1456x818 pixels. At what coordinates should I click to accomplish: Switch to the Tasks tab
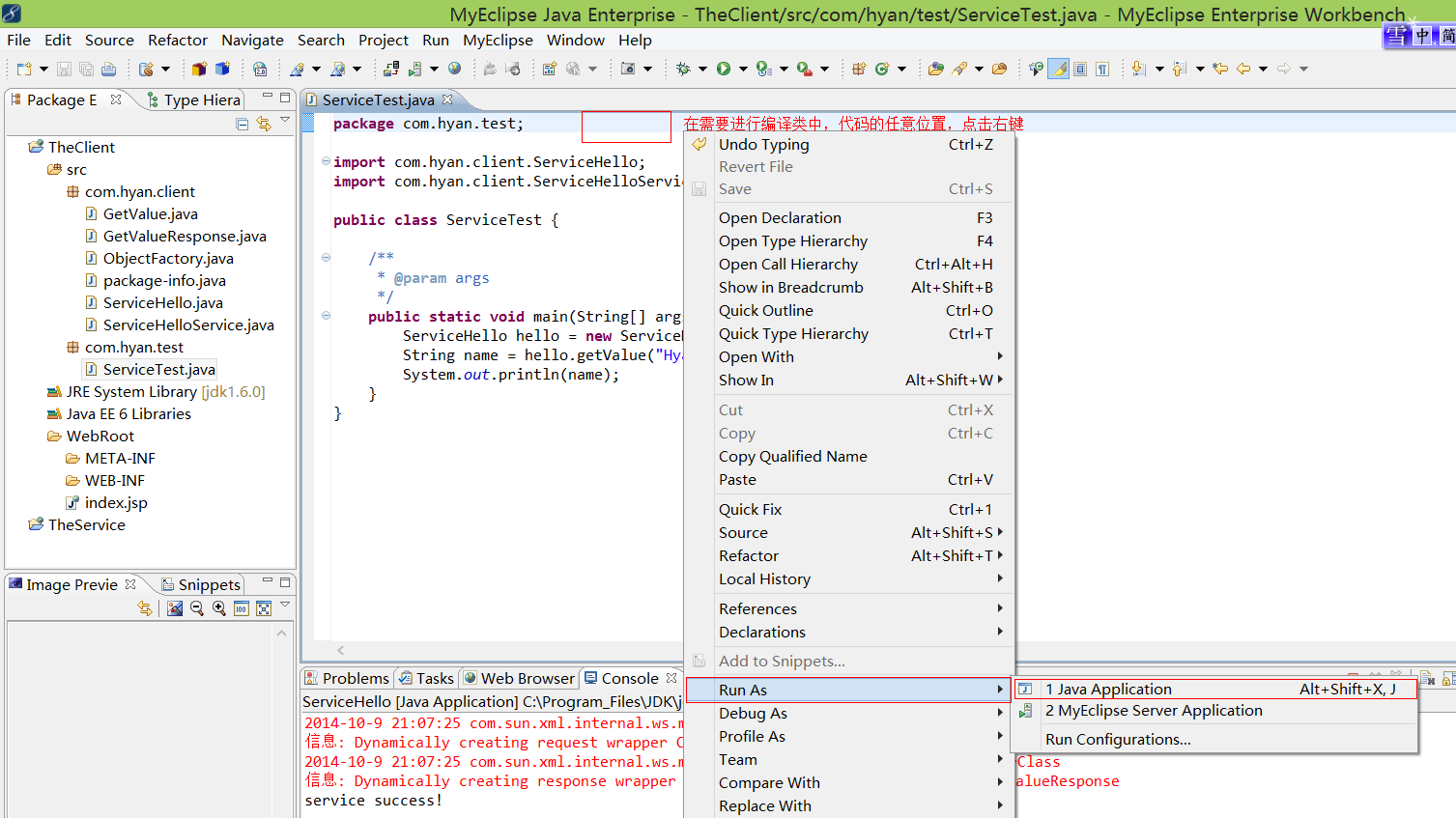(426, 678)
